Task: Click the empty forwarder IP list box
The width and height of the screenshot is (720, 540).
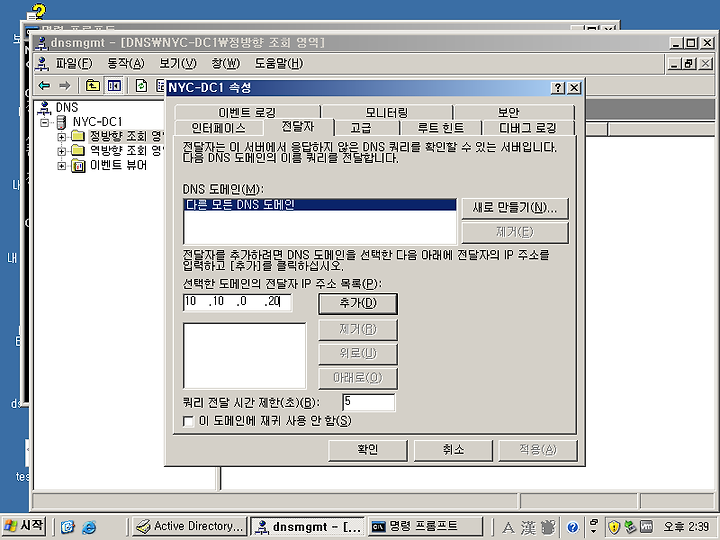Action: [x=244, y=356]
